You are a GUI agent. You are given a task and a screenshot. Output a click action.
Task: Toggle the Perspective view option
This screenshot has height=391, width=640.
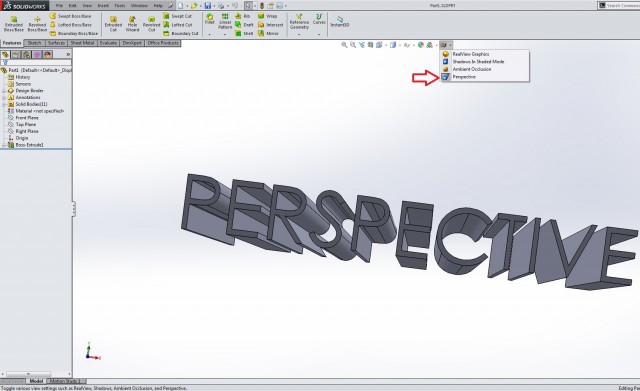pos(485,77)
